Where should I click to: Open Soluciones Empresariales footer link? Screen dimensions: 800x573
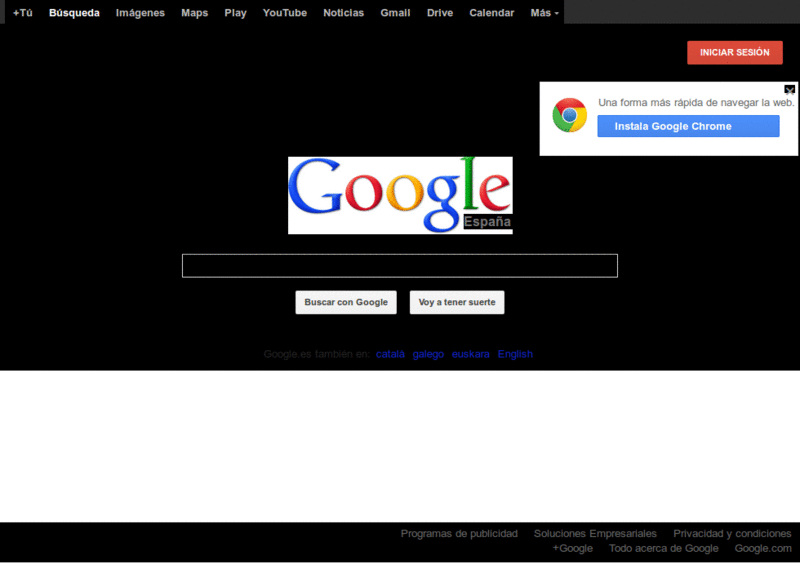[595, 534]
